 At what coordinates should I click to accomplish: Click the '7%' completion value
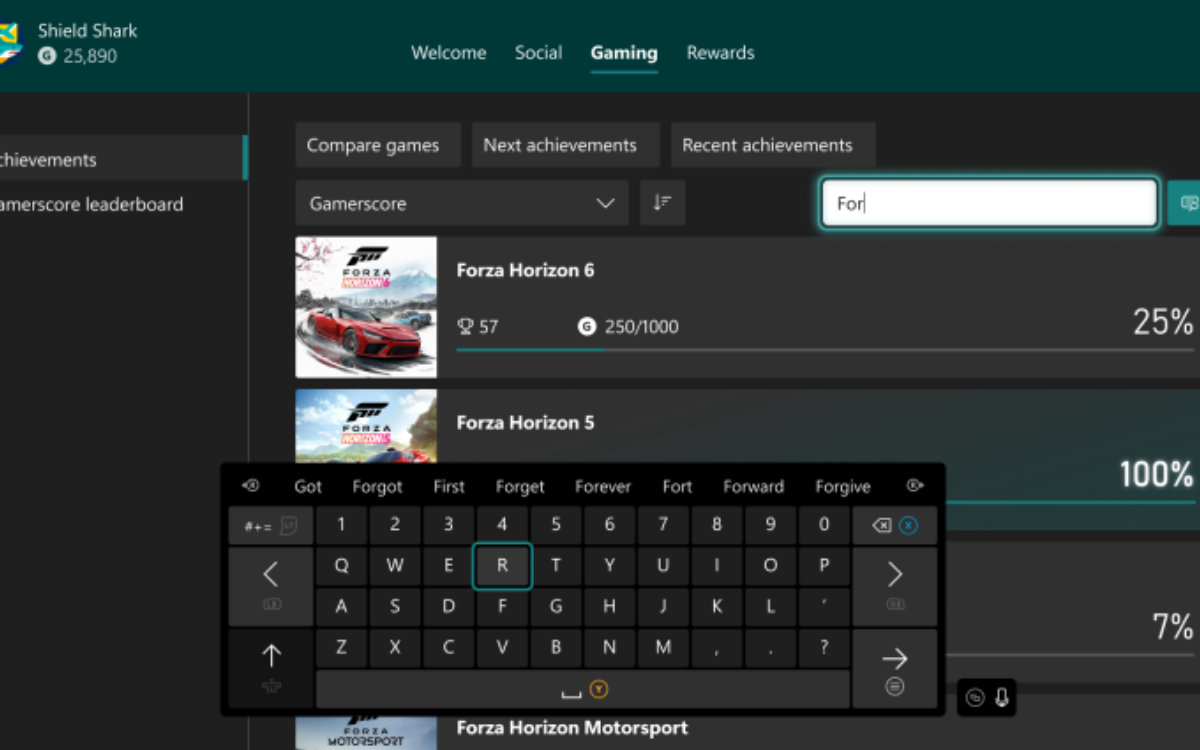pyautogui.click(x=1173, y=627)
